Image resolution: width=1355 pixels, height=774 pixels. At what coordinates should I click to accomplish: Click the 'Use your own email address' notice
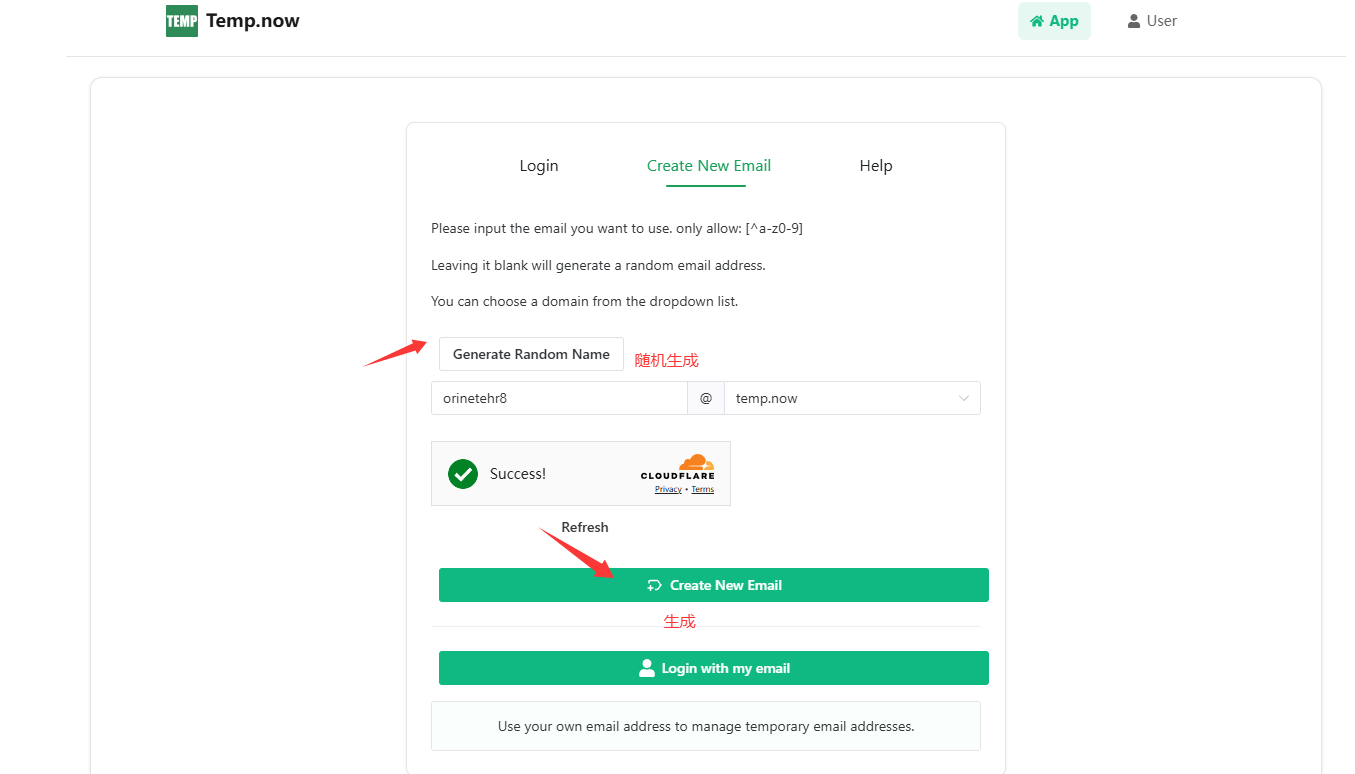point(706,726)
